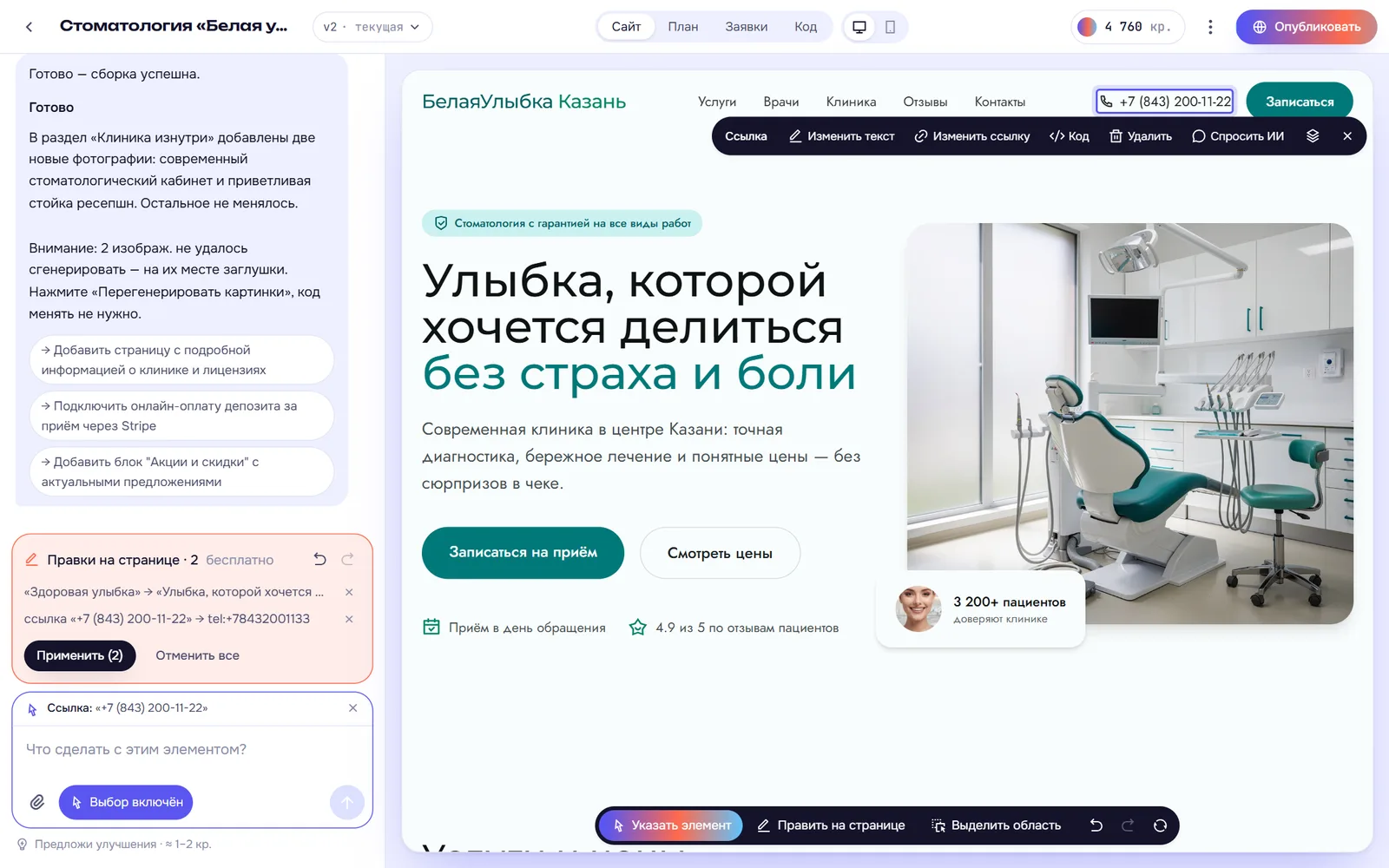
Task: Select mobile preview mode icon
Action: tap(890, 27)
